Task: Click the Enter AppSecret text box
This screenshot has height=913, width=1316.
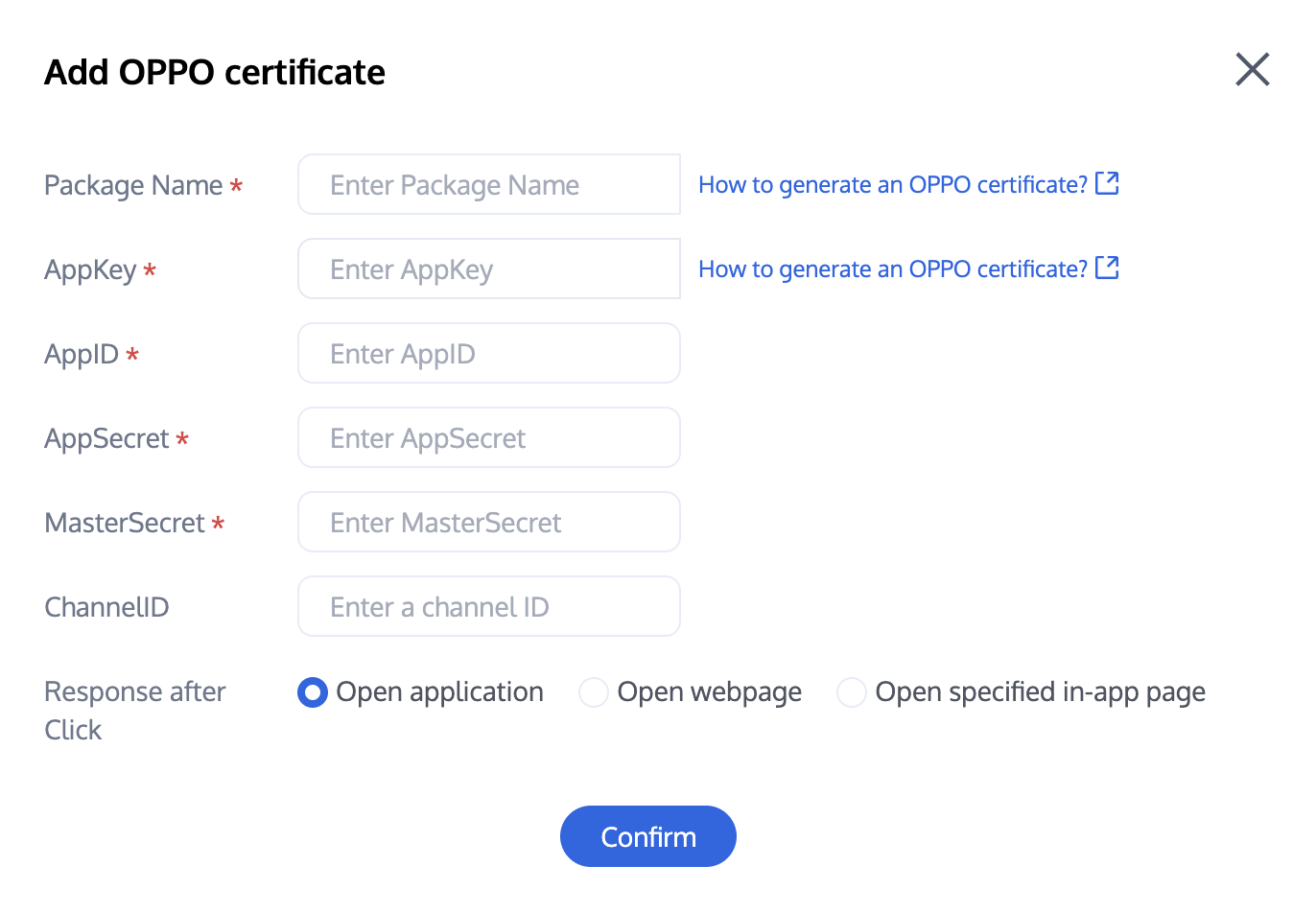Action: click(489, 438)
